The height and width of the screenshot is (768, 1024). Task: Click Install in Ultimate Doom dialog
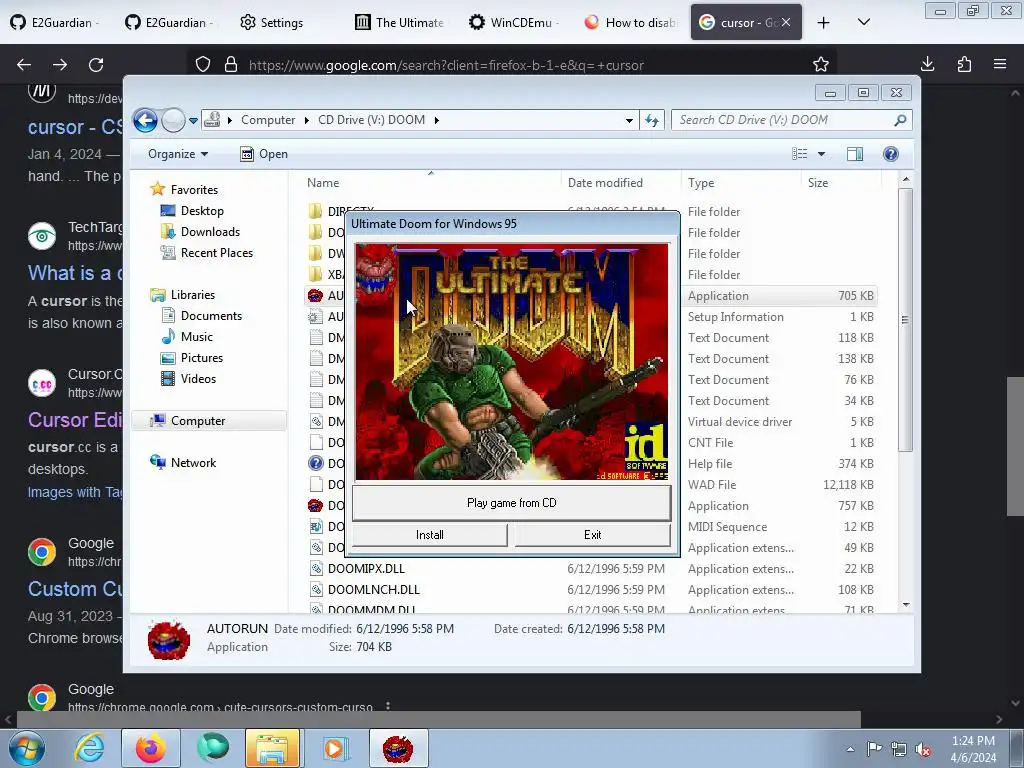tap(430, 535)
